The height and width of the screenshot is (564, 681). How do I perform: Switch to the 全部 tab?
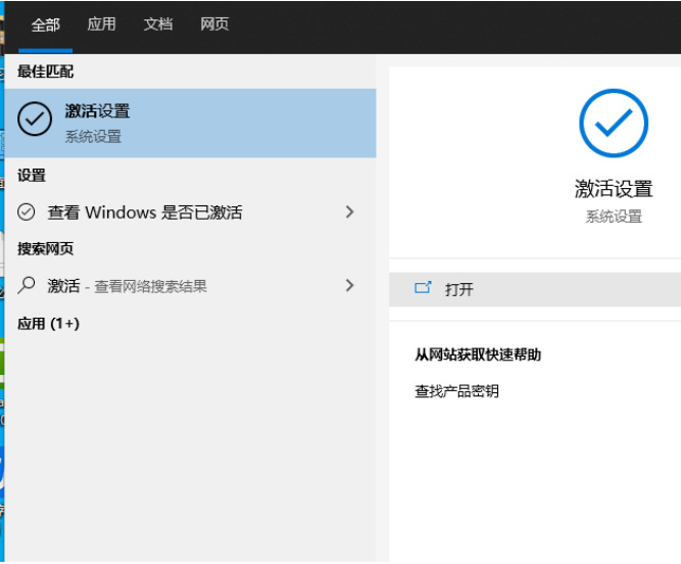(x=45, y=25)
